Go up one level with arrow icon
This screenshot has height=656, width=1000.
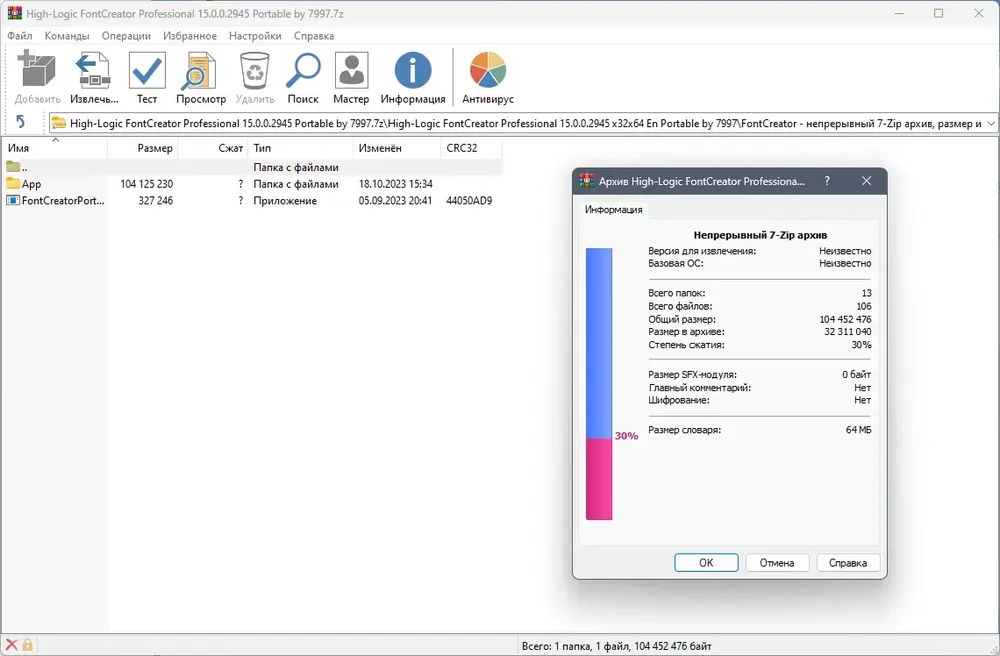point(20,122)
